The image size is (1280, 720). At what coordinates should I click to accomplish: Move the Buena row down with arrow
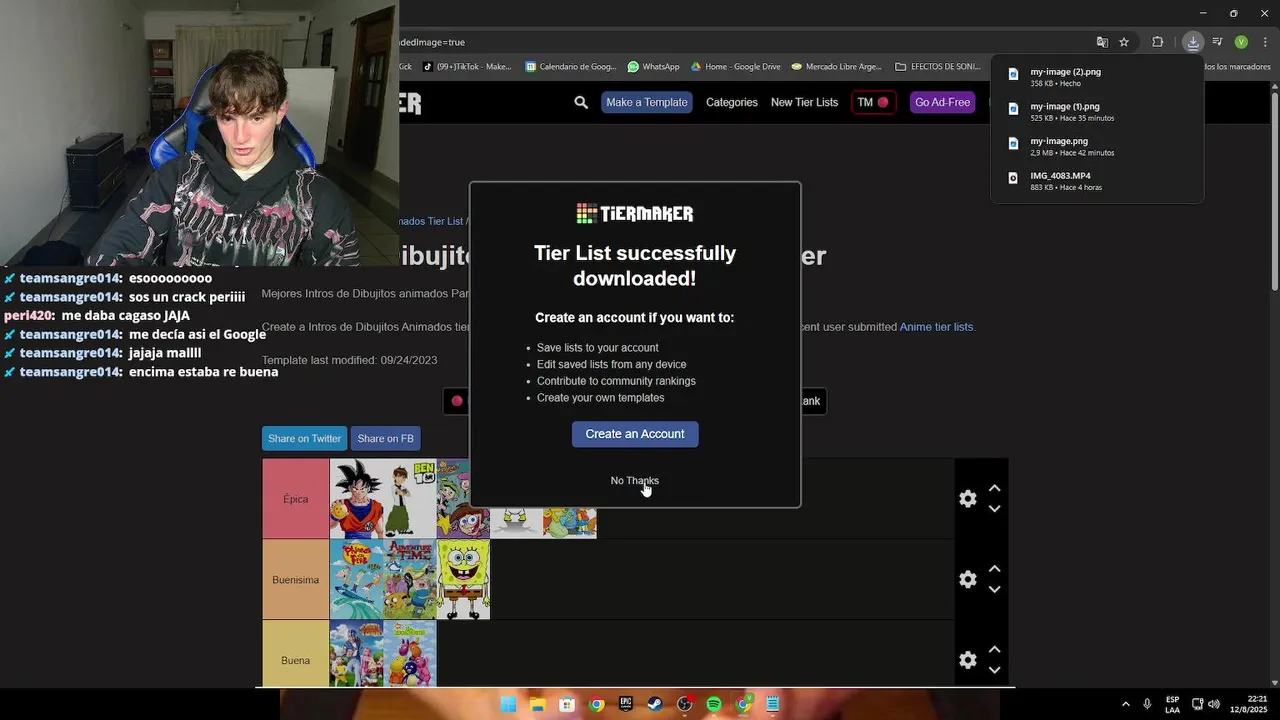tap(995, 670)
